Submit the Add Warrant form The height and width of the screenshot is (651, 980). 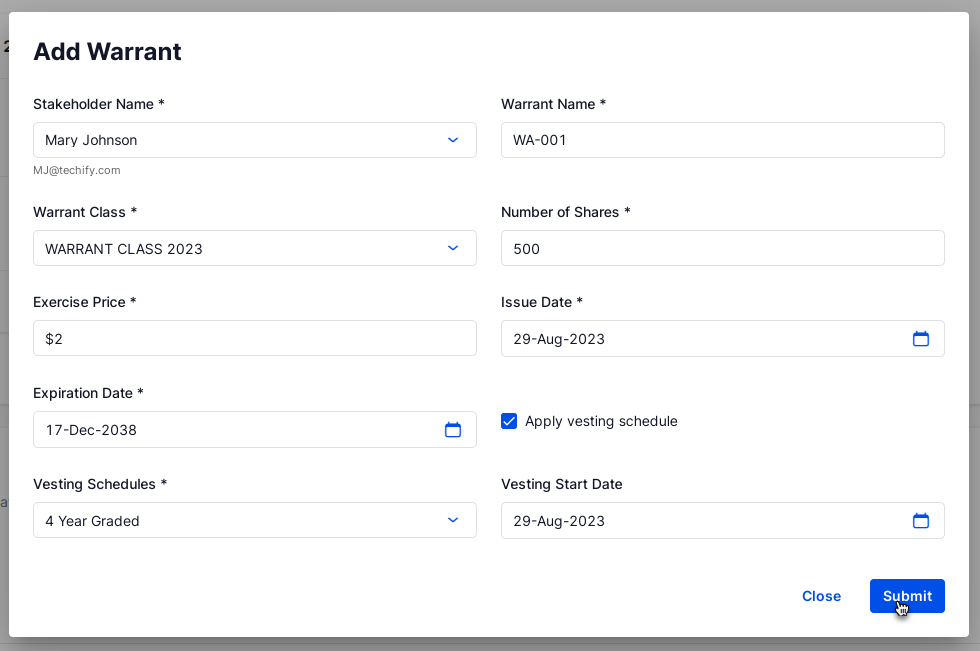906,596
